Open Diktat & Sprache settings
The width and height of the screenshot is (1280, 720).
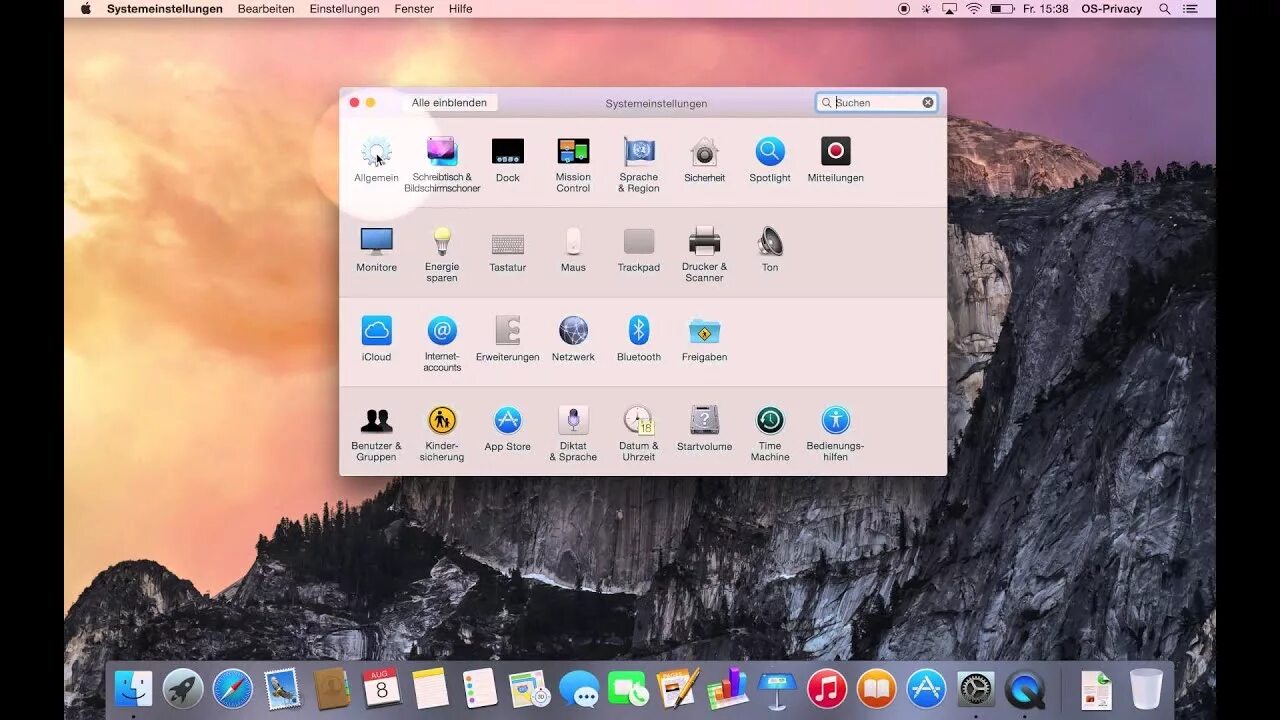coord(573,434)
